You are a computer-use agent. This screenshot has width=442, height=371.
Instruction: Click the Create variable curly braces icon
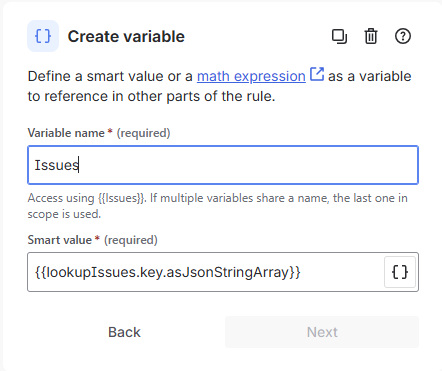point(43,36)
